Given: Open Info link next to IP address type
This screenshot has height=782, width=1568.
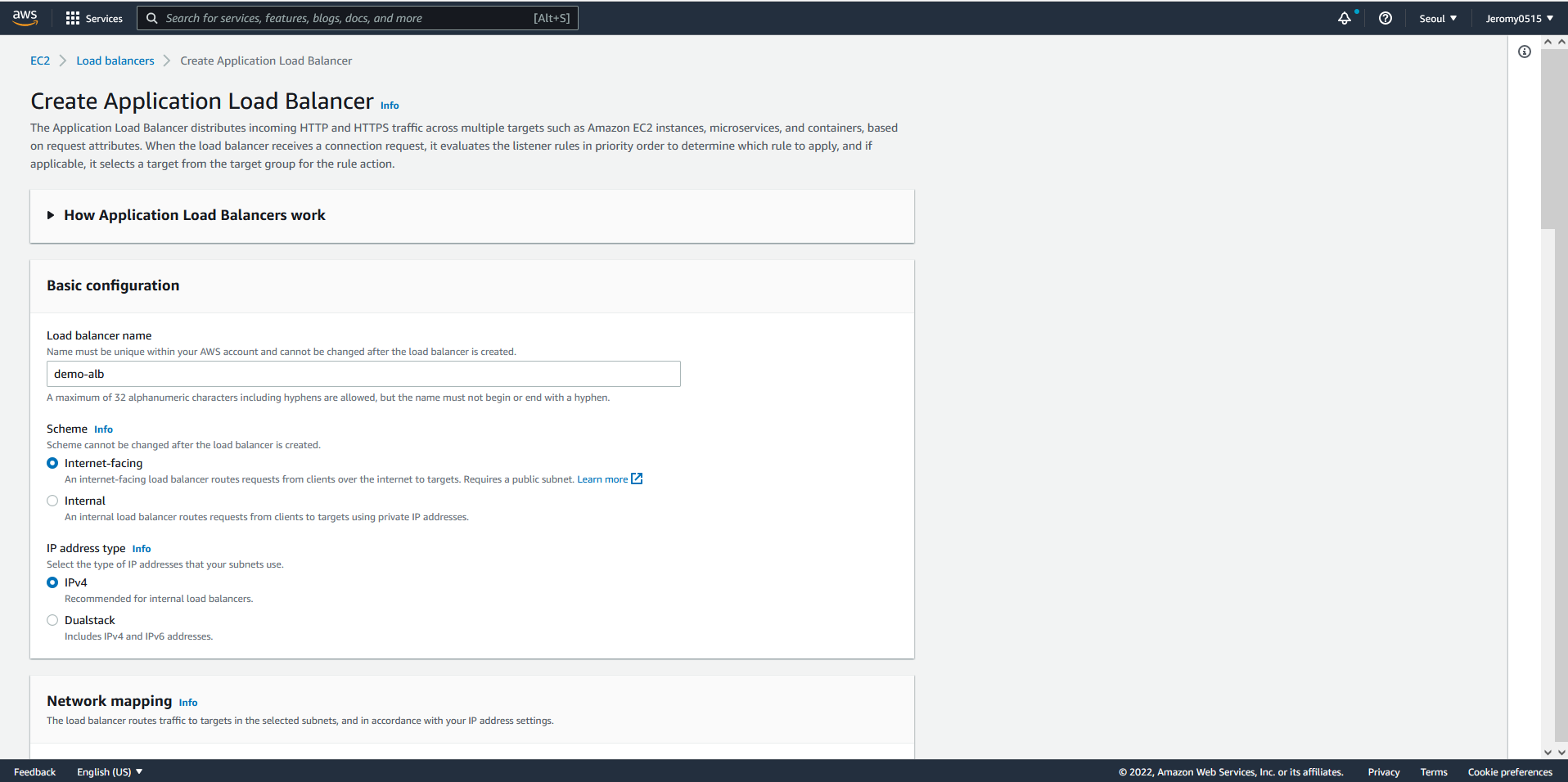Looking at the screenshot, I should point(142,549).
